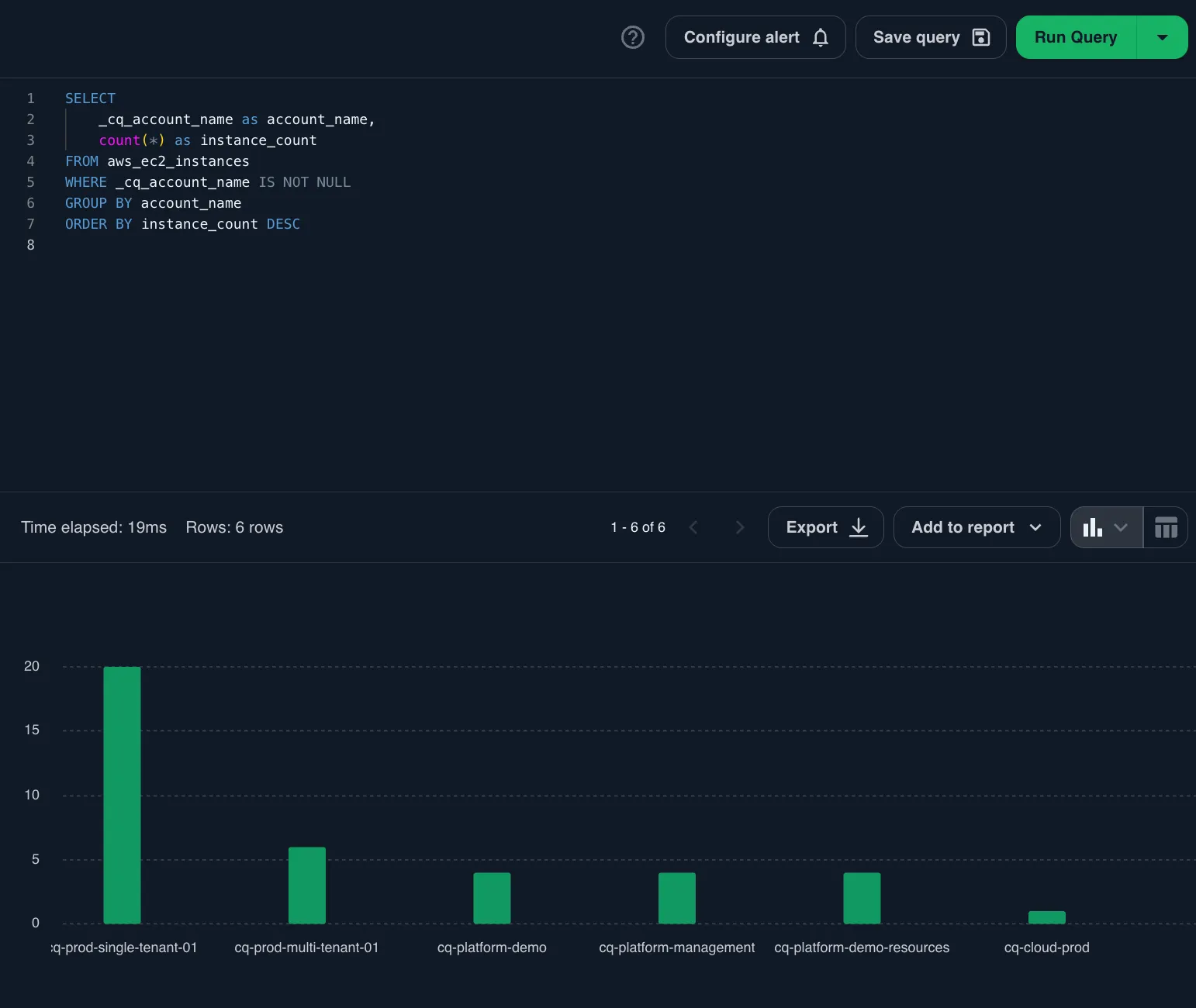Click line 4 of the SQL query

157,161
